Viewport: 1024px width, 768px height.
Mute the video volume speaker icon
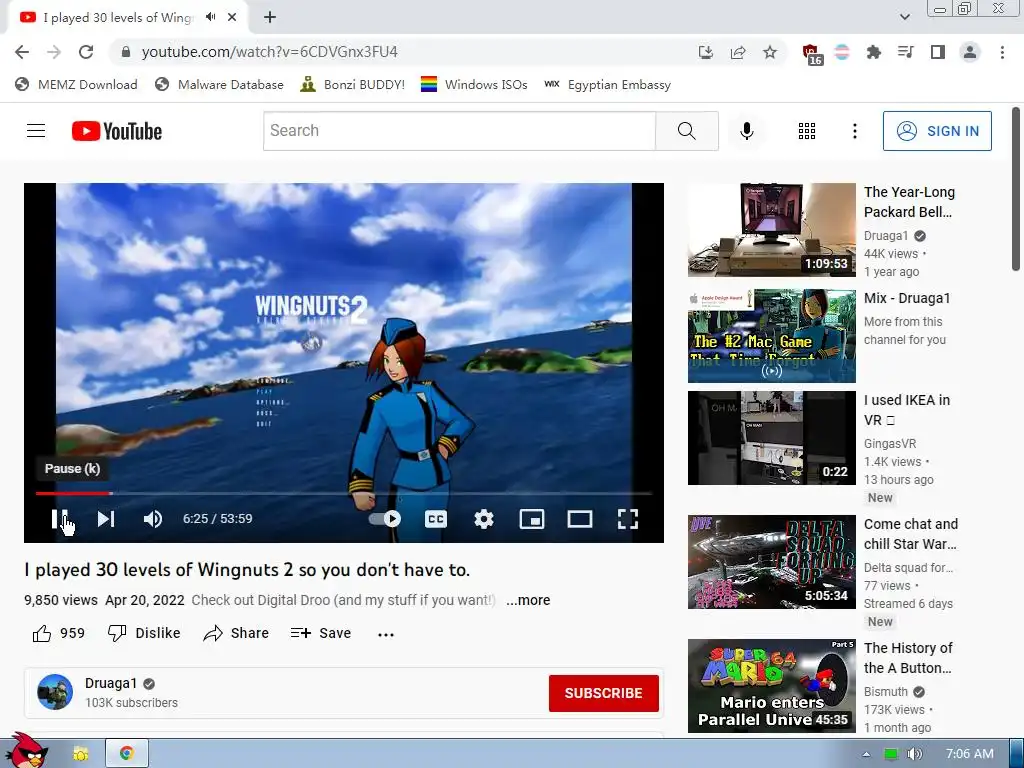[x=153, y=519]
